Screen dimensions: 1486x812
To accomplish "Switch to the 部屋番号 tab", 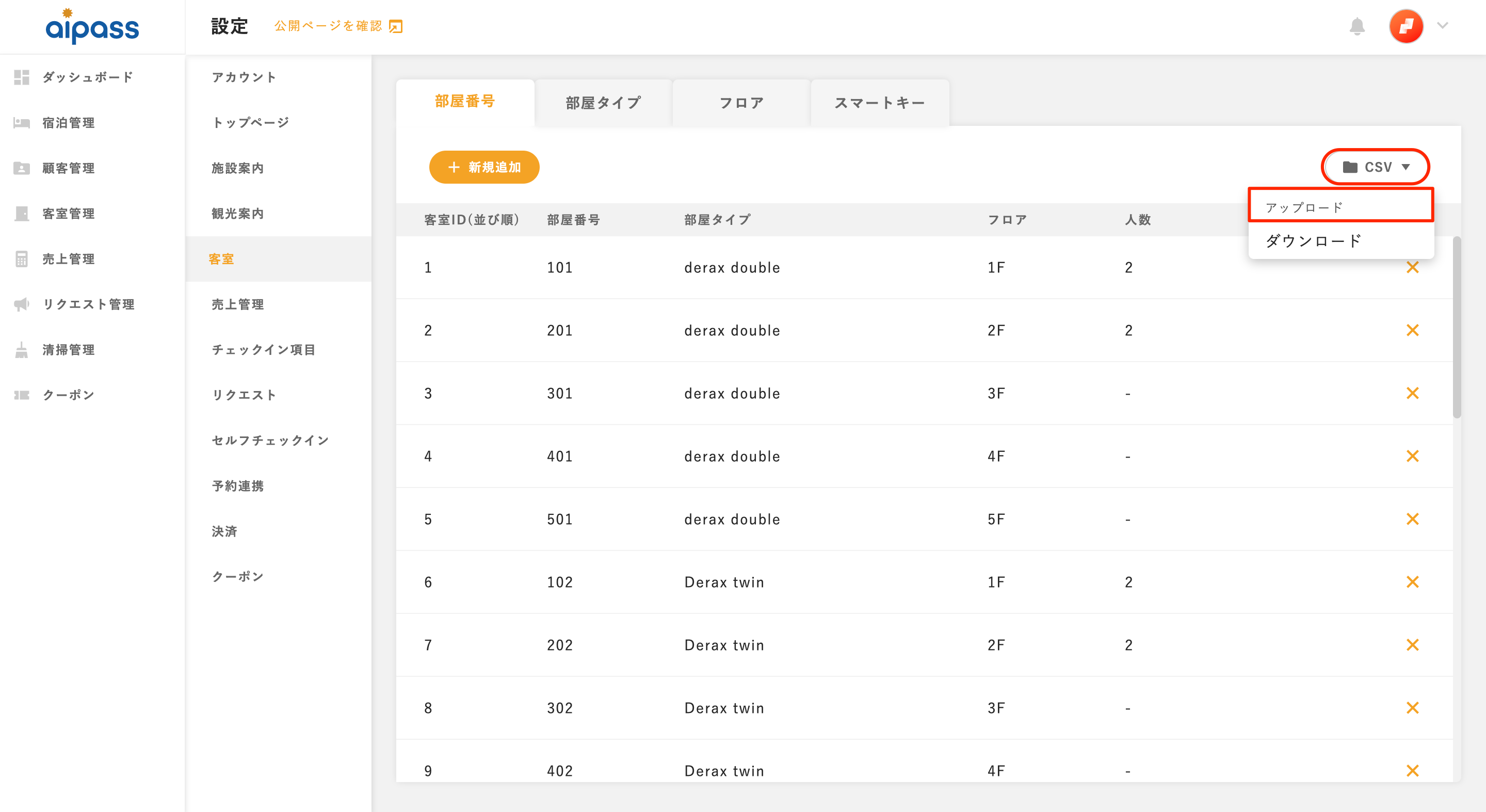I will point(465,102).
